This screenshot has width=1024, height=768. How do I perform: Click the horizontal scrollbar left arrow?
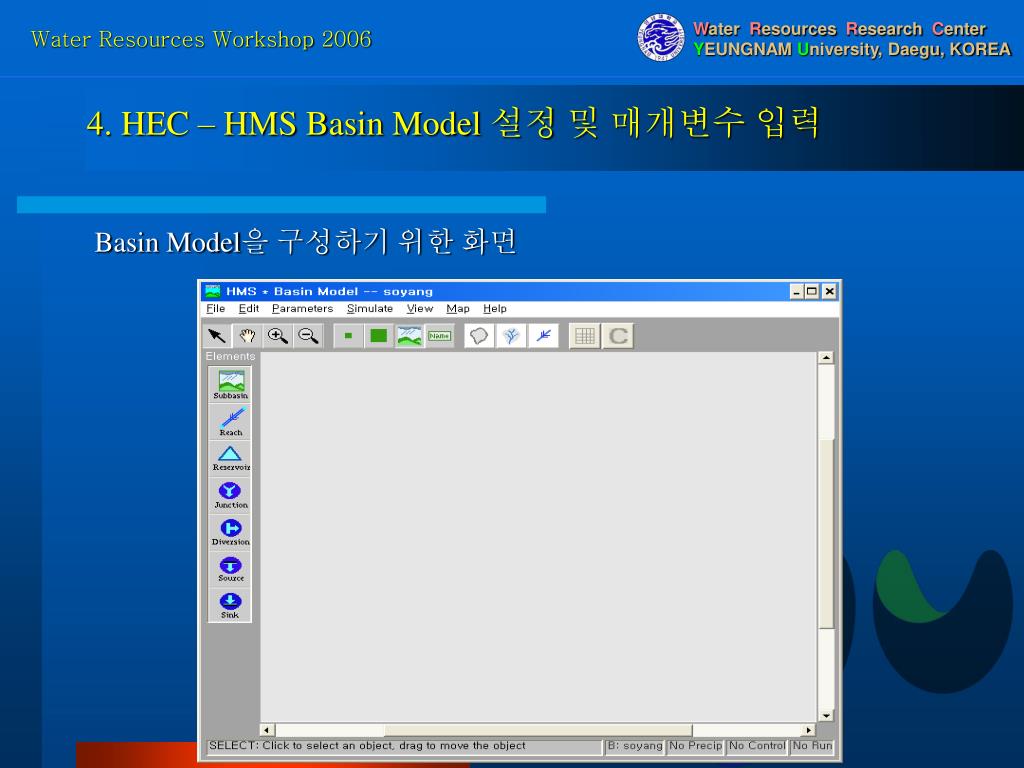coord(267,730)
